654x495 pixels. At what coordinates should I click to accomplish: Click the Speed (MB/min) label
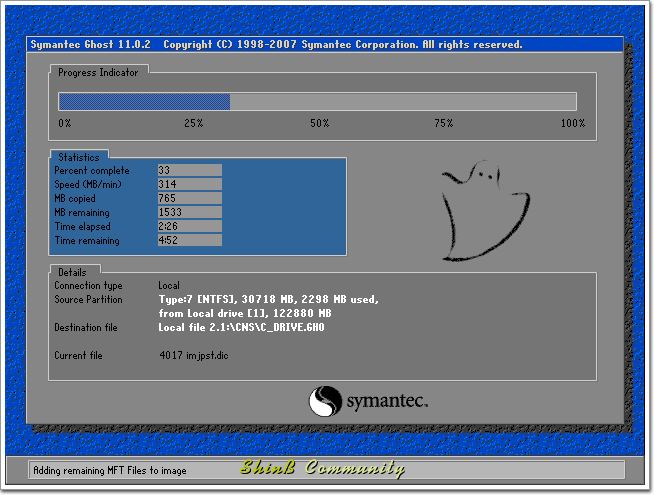point(88,184)
